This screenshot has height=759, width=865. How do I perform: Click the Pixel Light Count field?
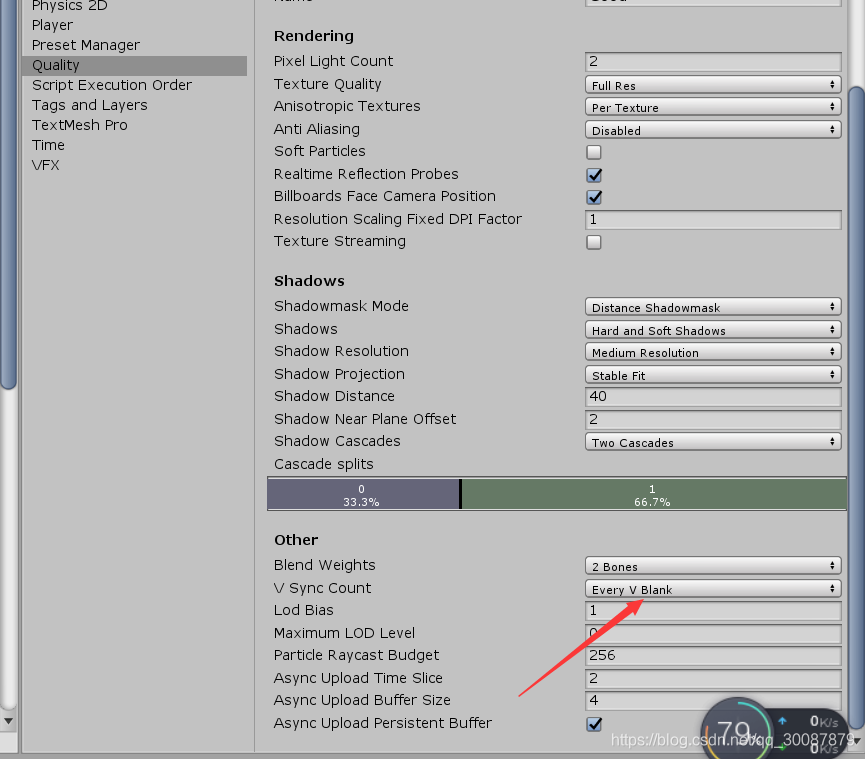pos(713,61)
